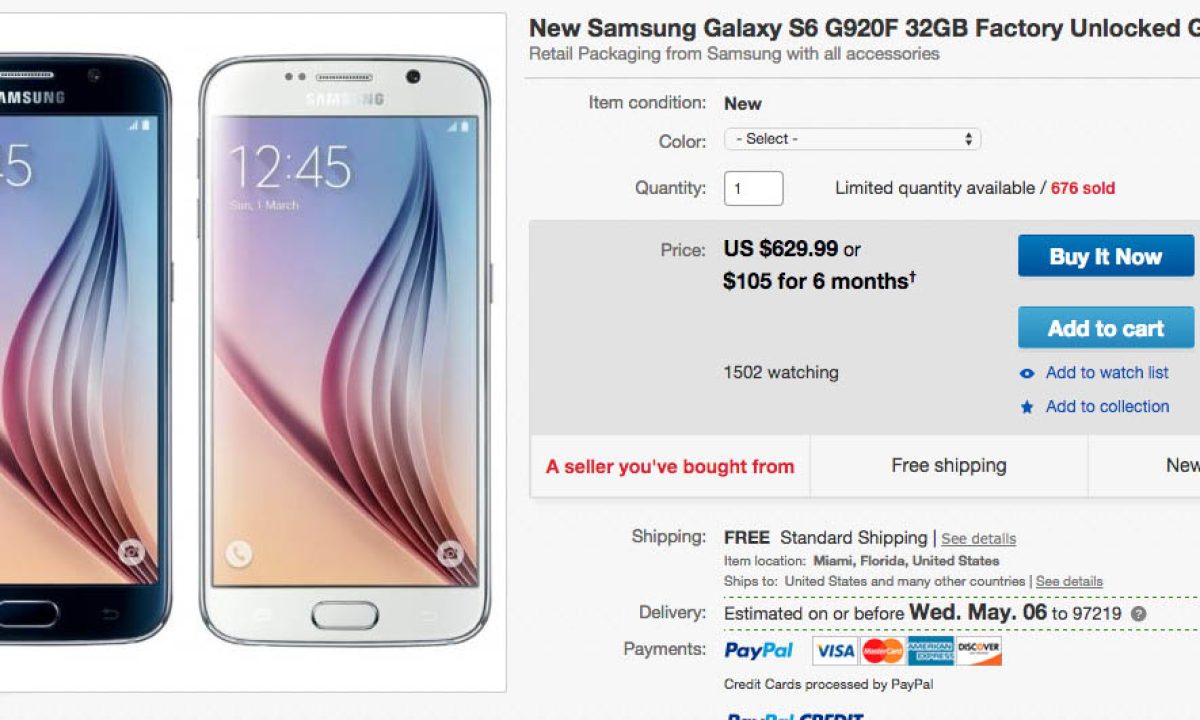The image size is (1200, 720).
Task: Click the star icon beside Add to collection
Action: tap(1027, 407)
